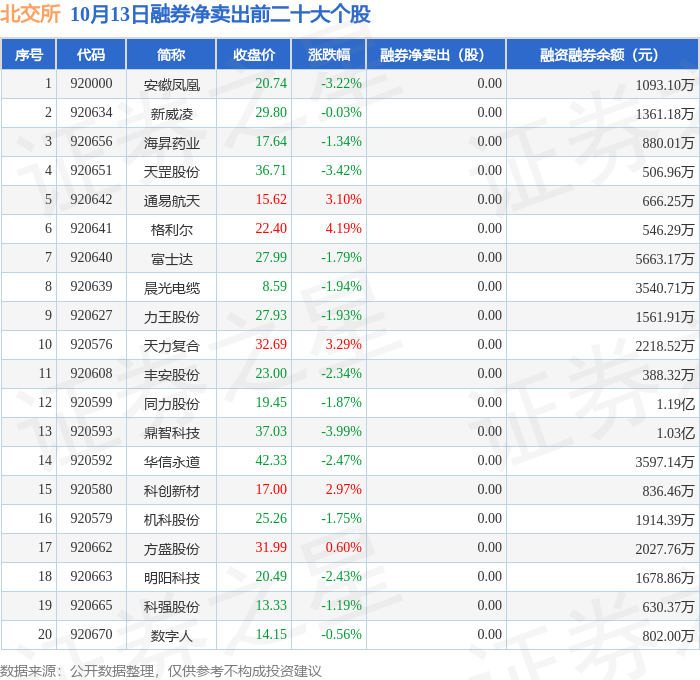Screen dimensions: 700x680
Task: Click balance 1093.10万
Action: click(x=665, y=85)
